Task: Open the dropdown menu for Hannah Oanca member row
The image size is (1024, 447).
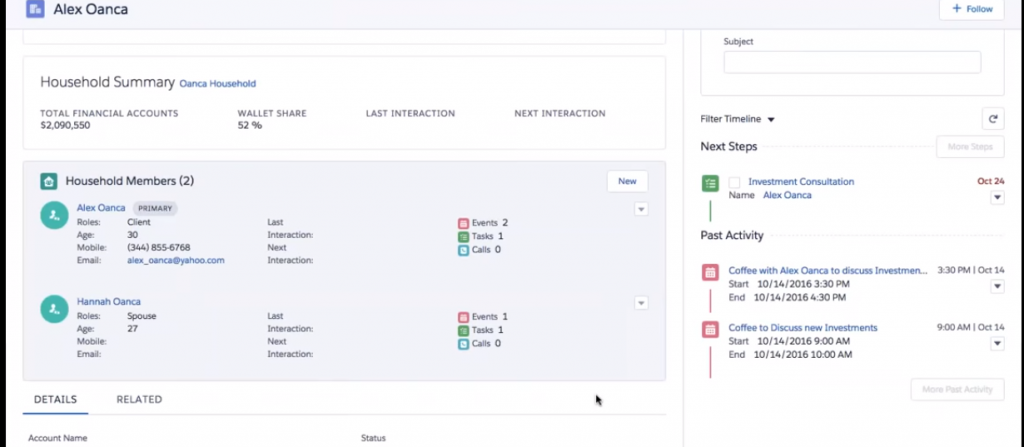Action: [x=641, y=303]
